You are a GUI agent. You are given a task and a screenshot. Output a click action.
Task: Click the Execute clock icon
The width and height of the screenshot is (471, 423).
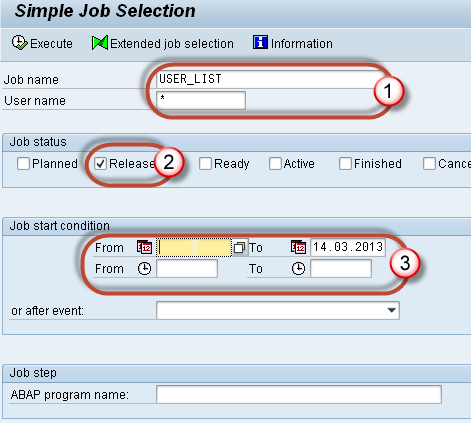[20, 43]
